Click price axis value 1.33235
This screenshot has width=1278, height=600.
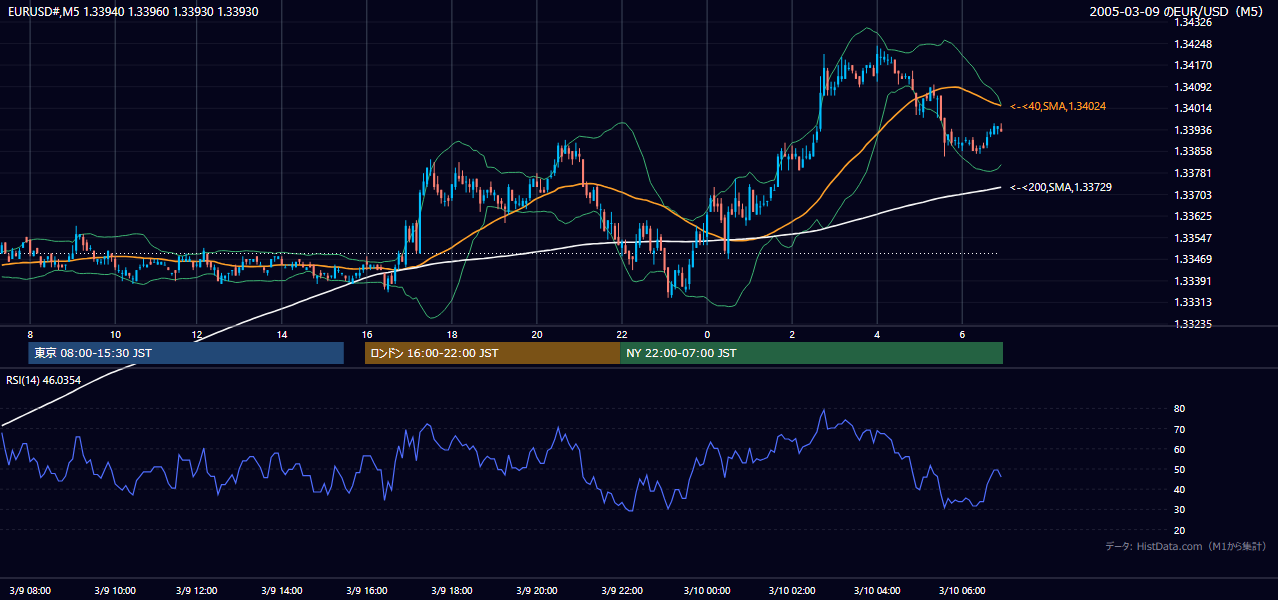click(1193, 324)
